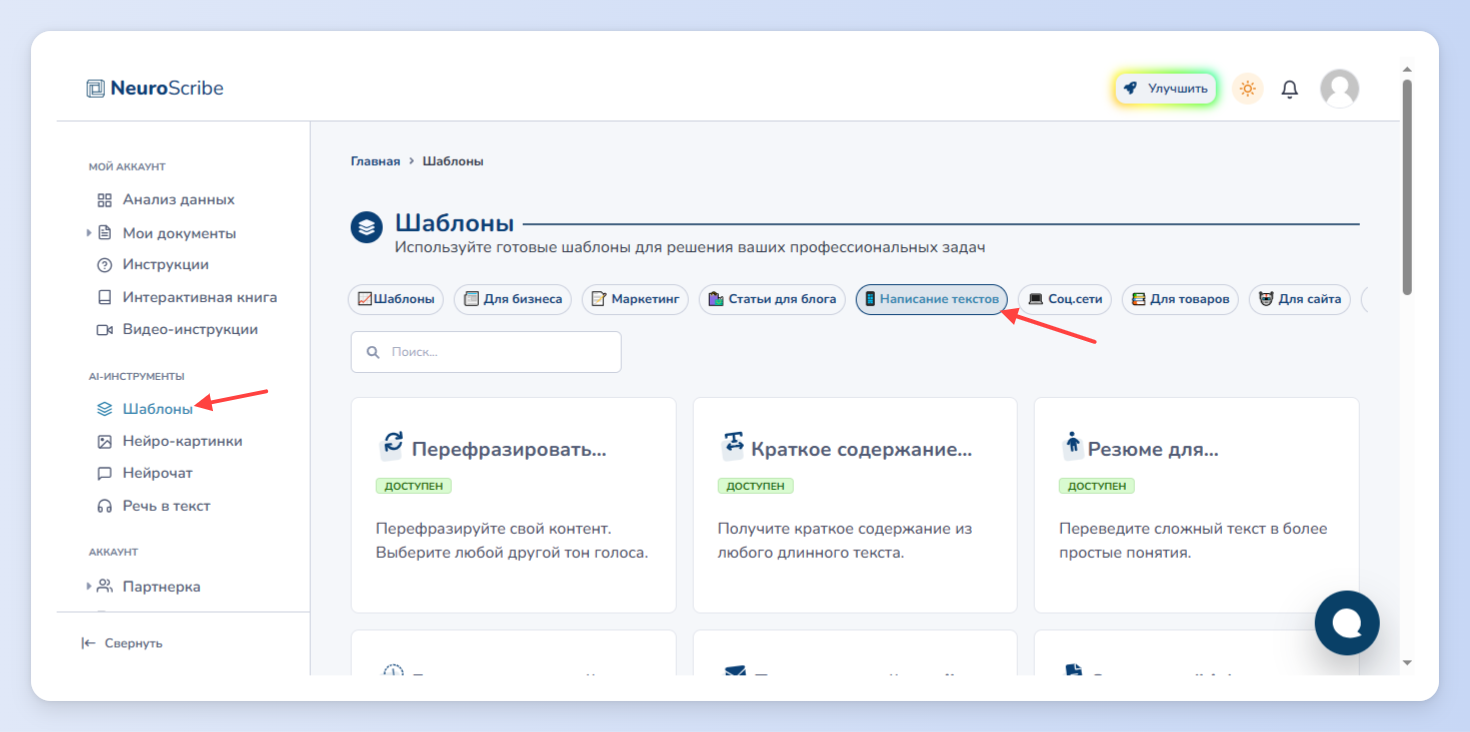
Task: Click the Резюме для person icon
Action: click(1073, 444)
